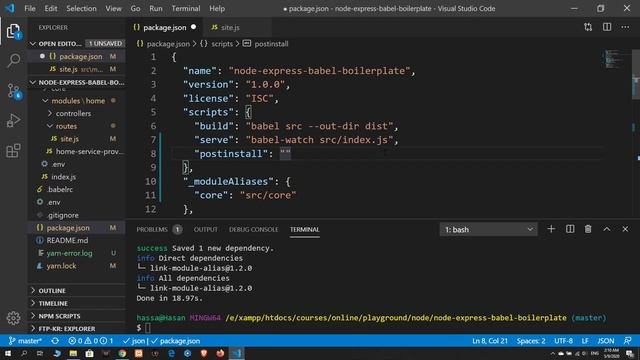Open the Go menu
This screenshot has width=640, height=360.
pos(136,9)
